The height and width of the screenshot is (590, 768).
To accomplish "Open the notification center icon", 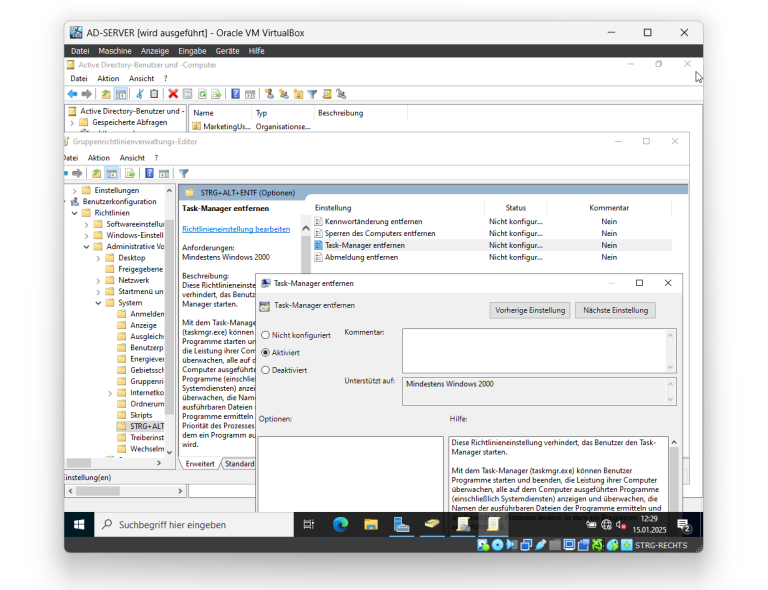I will click(x=684, y=525).
